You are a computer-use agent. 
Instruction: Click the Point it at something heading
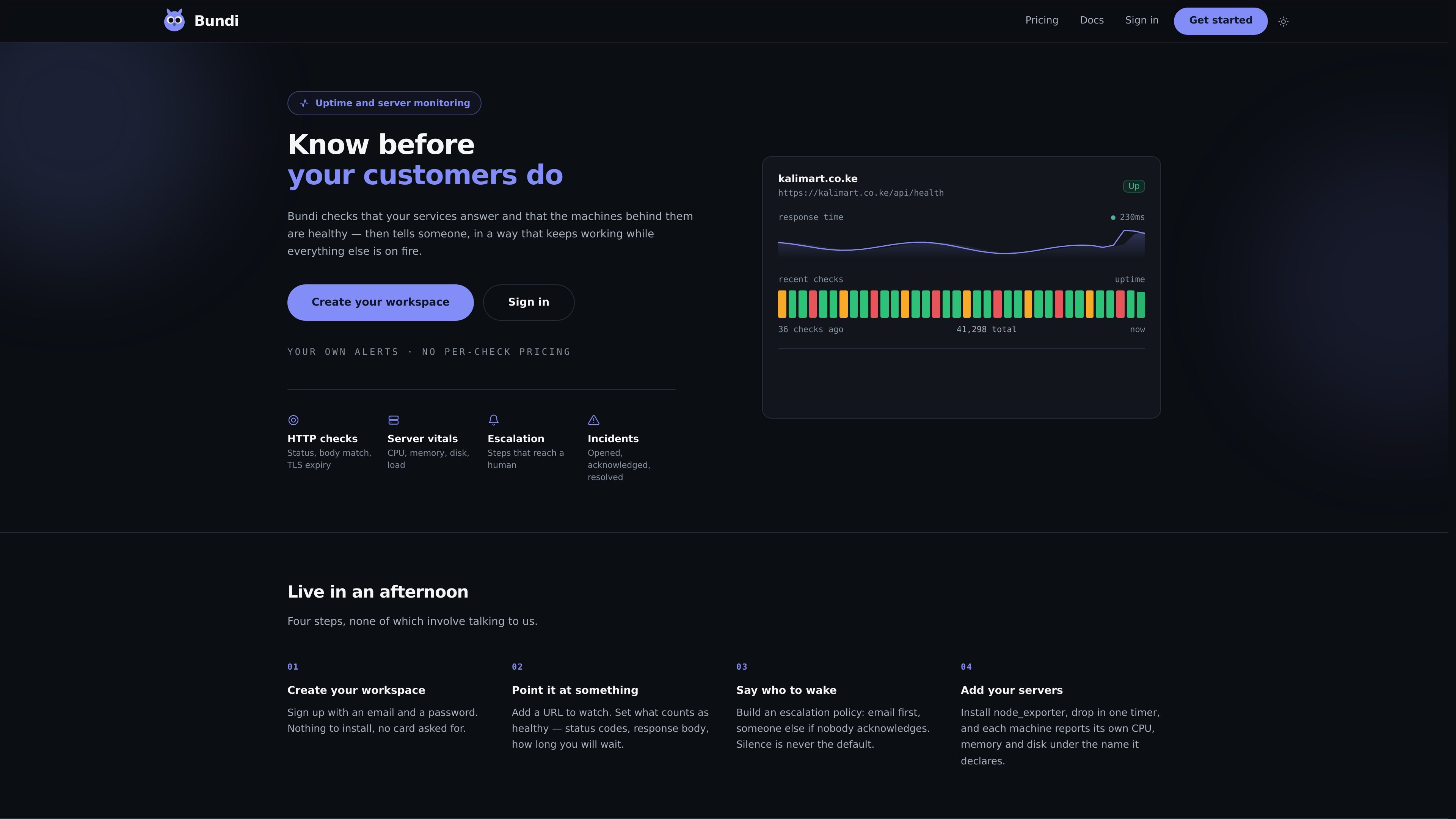pyautogui.click(x=575, y=690)
